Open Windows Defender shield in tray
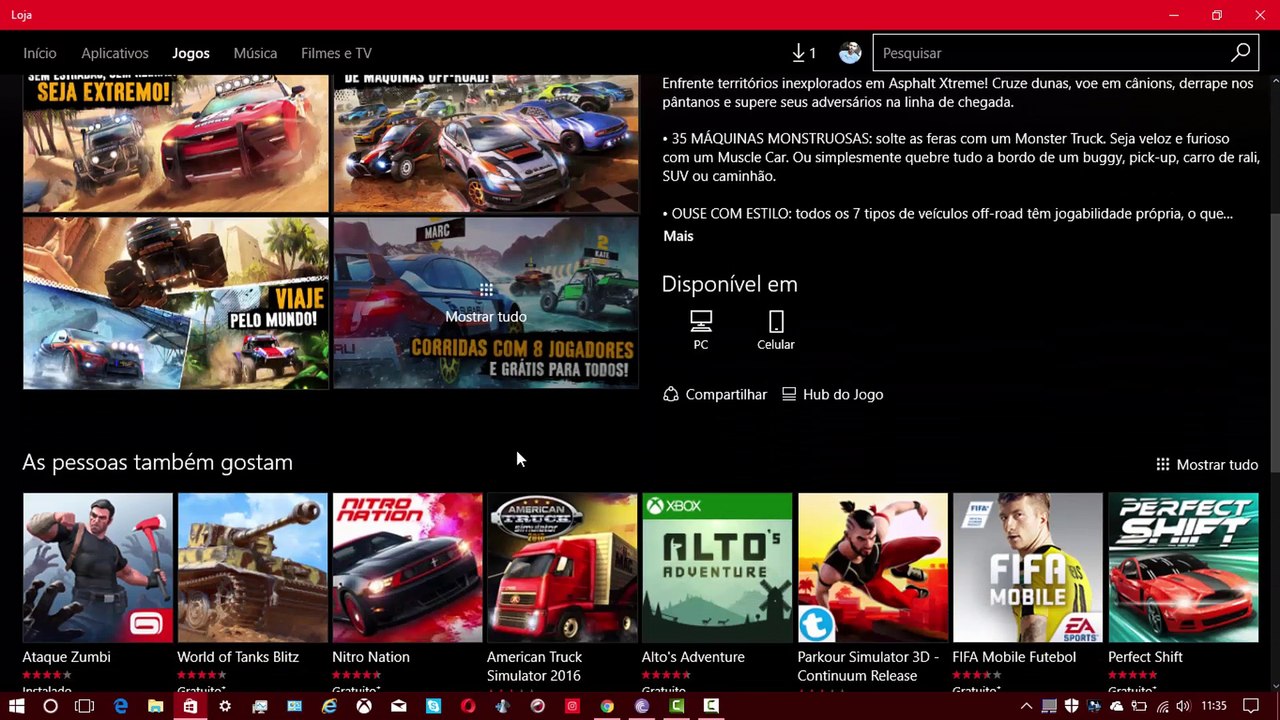This screenshot has width=1280, height=720. coord(1071,706)
